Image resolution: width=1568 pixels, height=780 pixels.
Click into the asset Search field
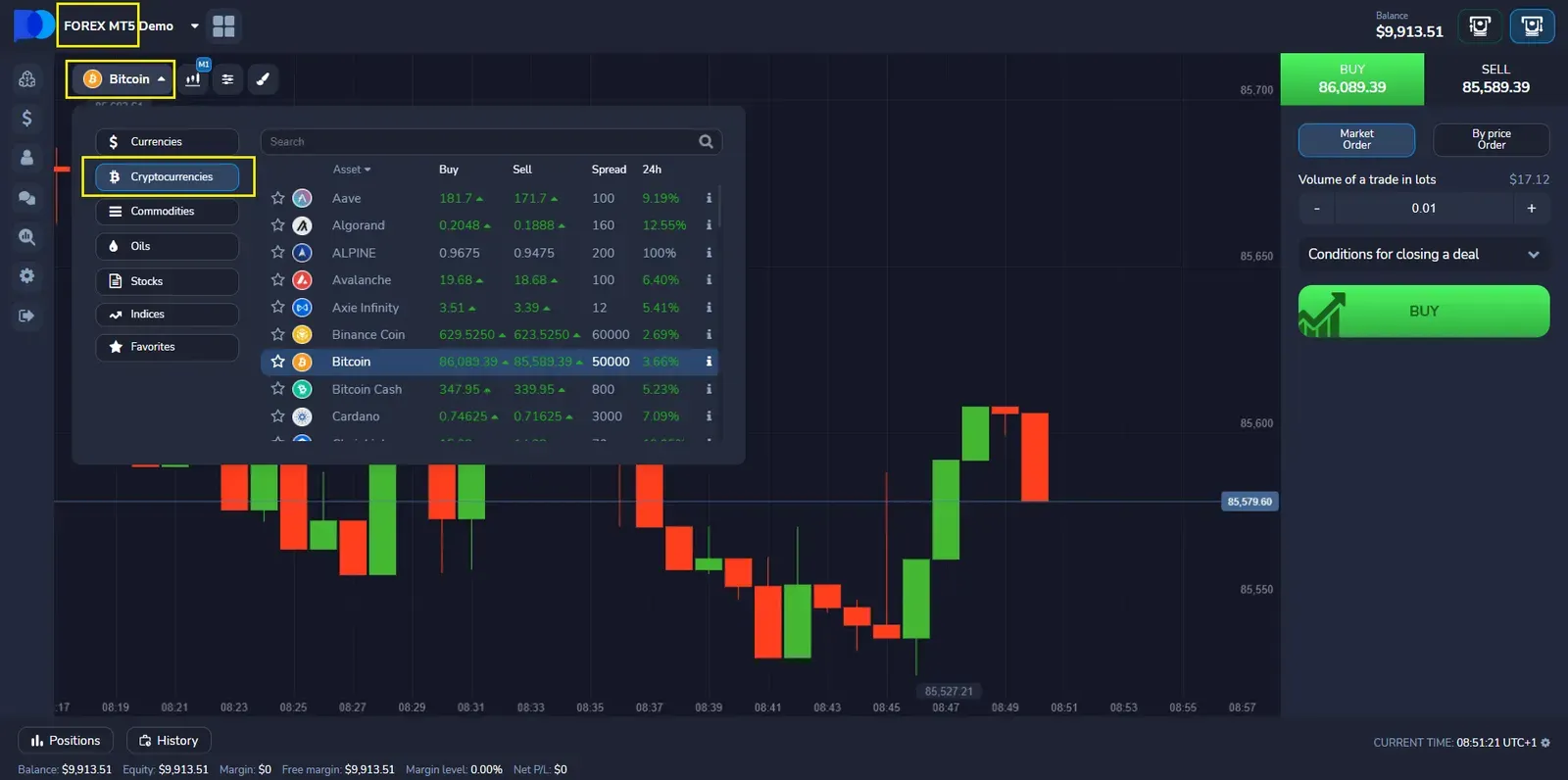click(480, 142)
